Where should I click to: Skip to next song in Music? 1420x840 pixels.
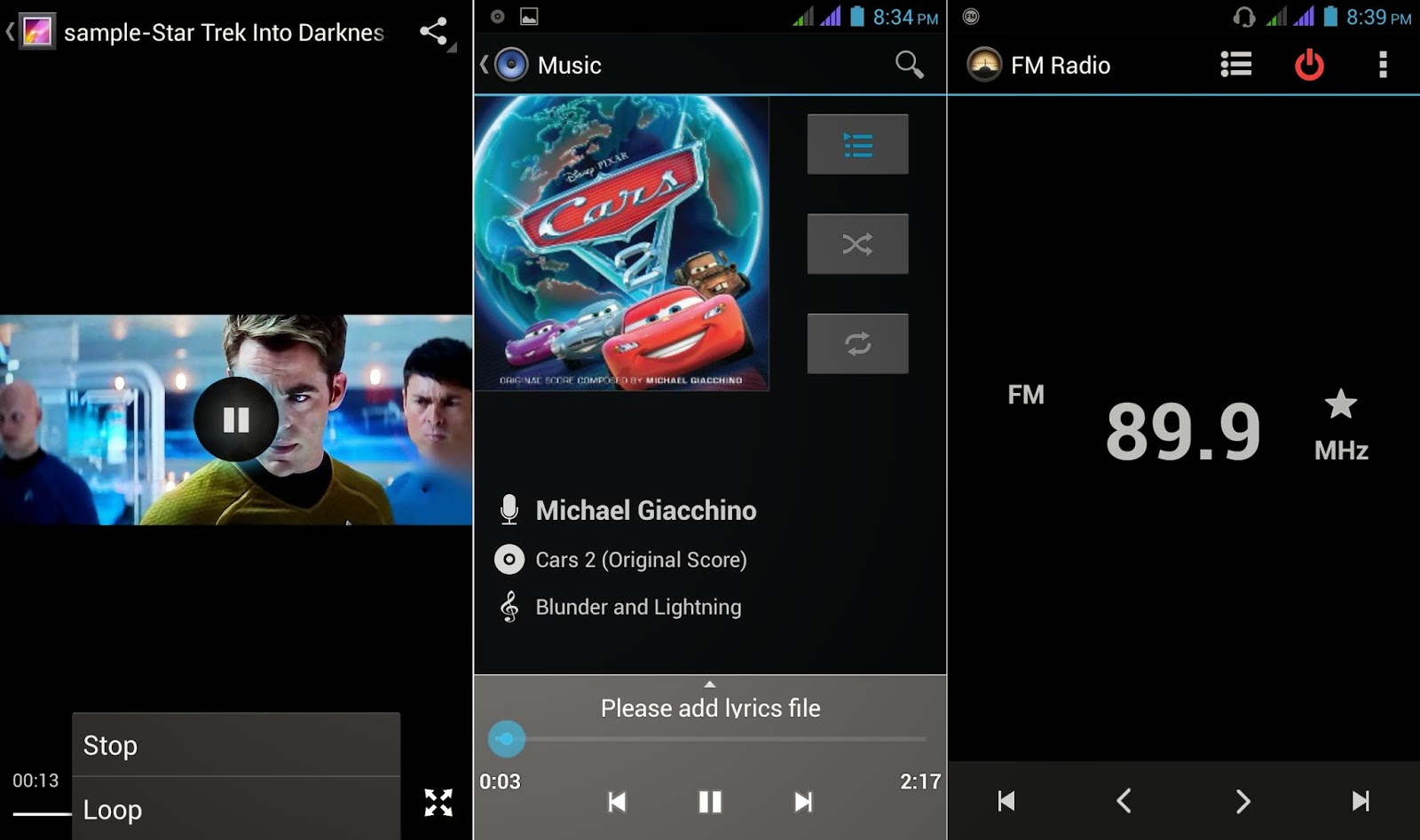tap(803, 802)
